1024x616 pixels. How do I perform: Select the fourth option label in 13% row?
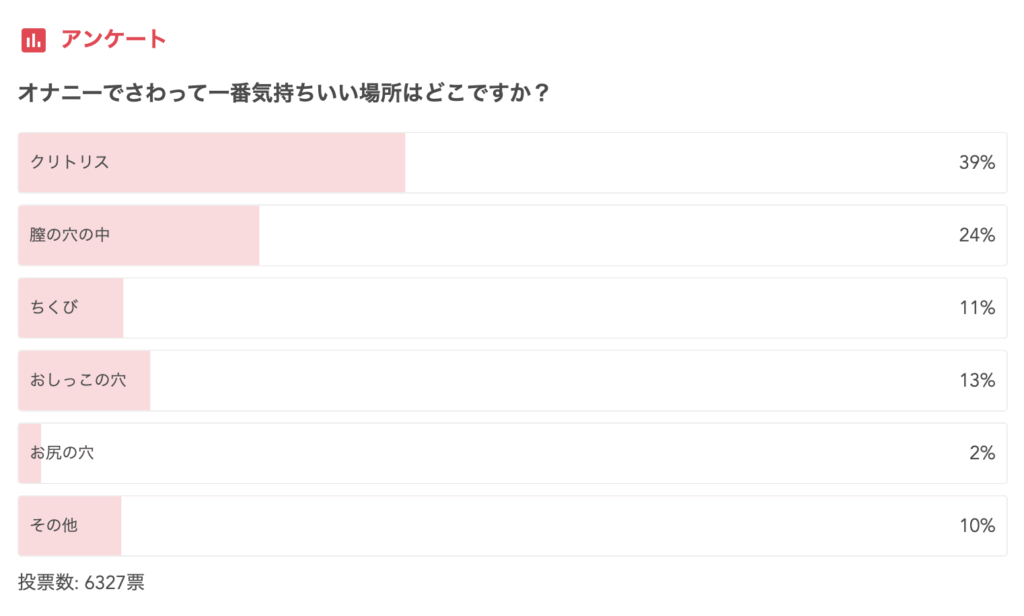(x=78, y=380)
